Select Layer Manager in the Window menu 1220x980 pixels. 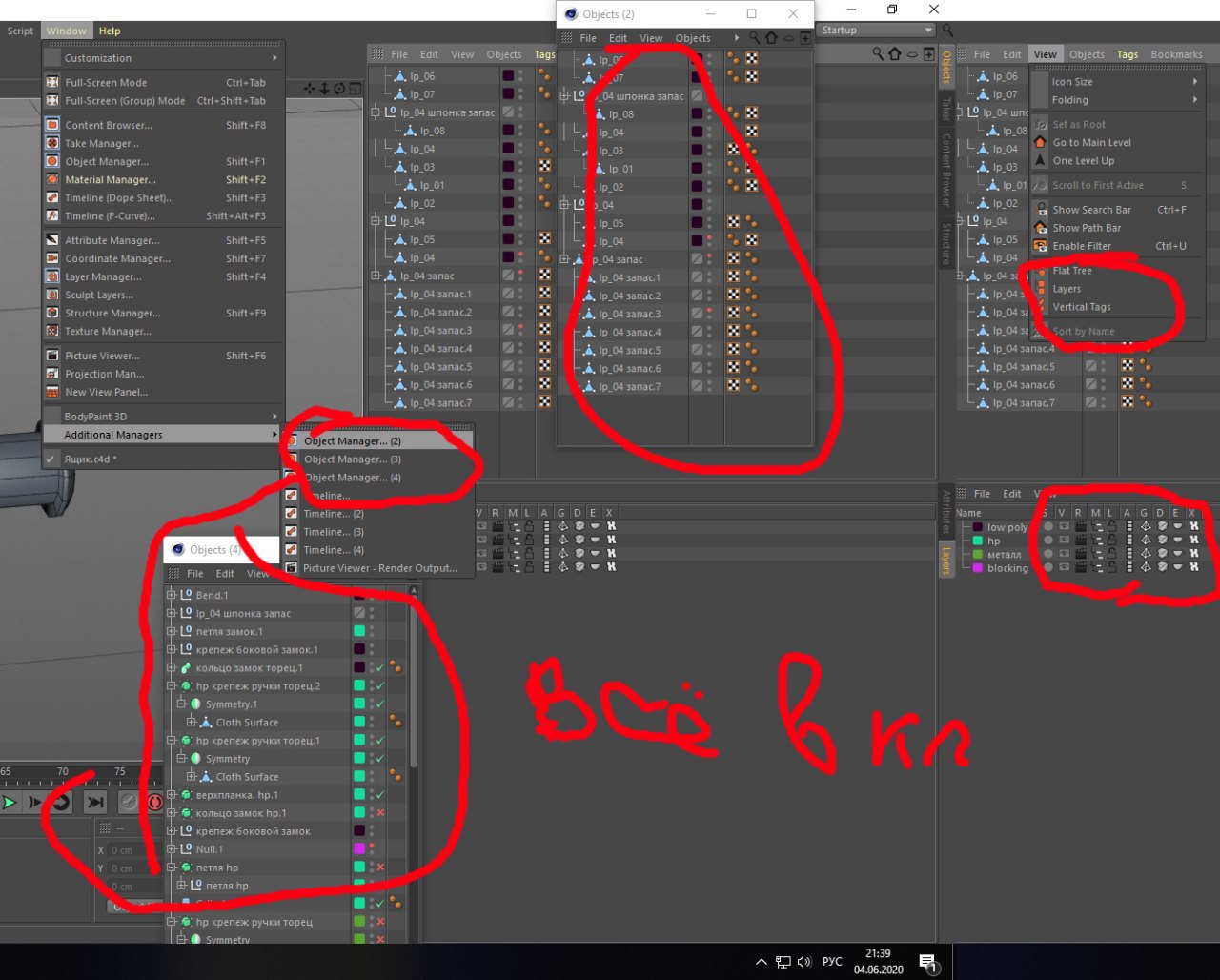coord(103,276)
